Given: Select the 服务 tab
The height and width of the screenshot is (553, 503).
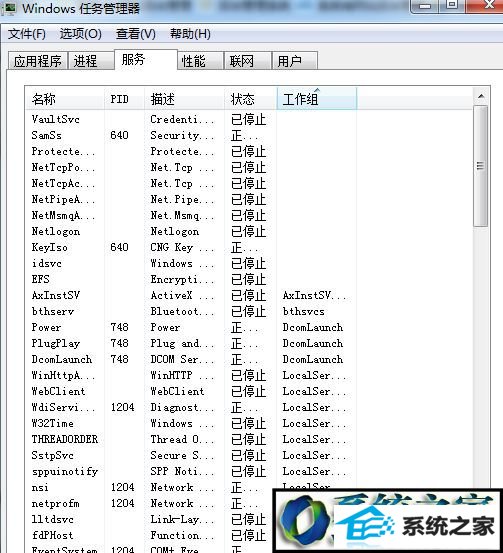Looking at the screenshot, I should [x=146, y=59].
